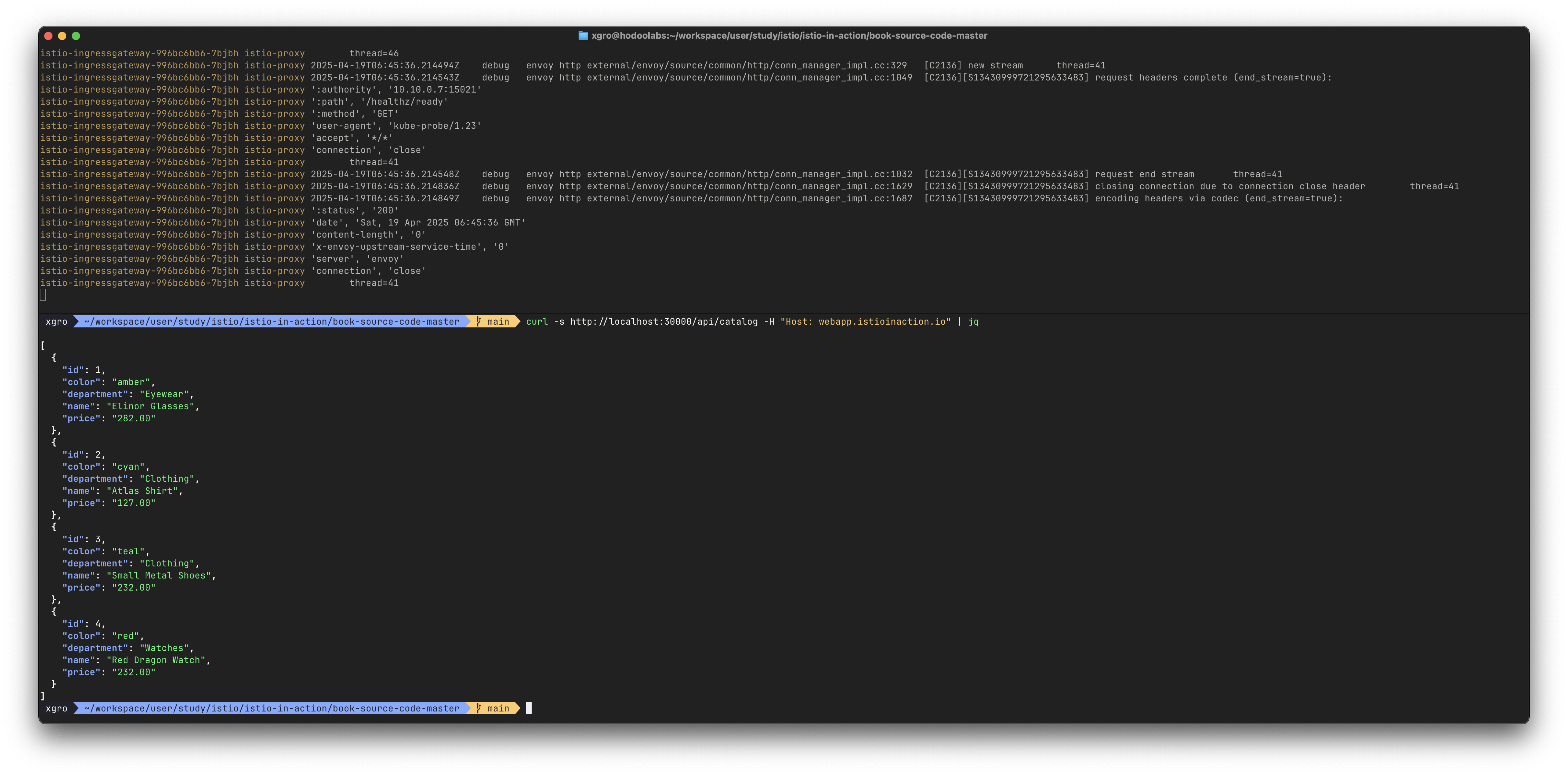1568x775 pixels.
Task: Click the 'server', 'envoy' log text
Action: coord(357,259)
